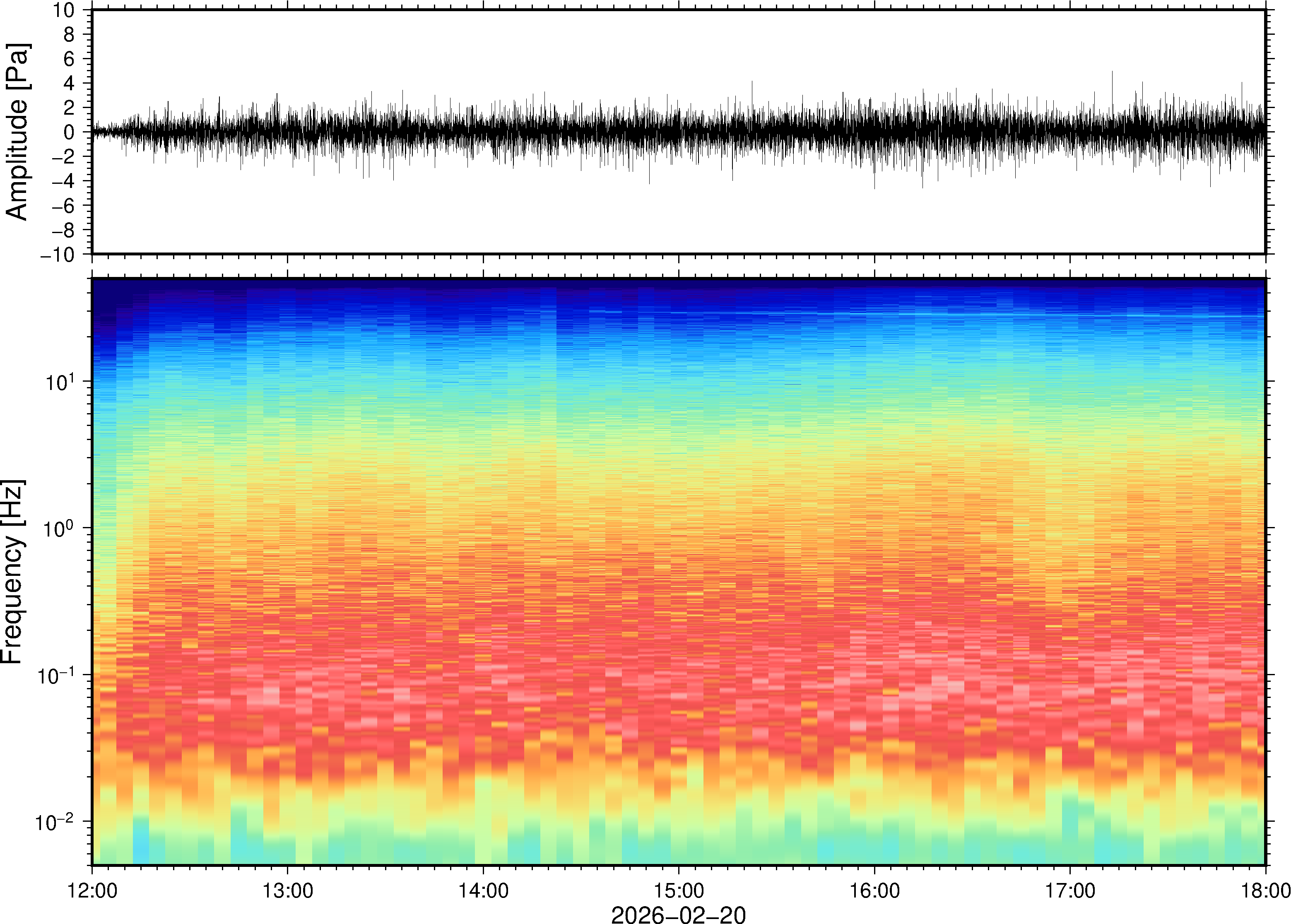Click the Frequency [Hz] axis title

pos(12,571)
